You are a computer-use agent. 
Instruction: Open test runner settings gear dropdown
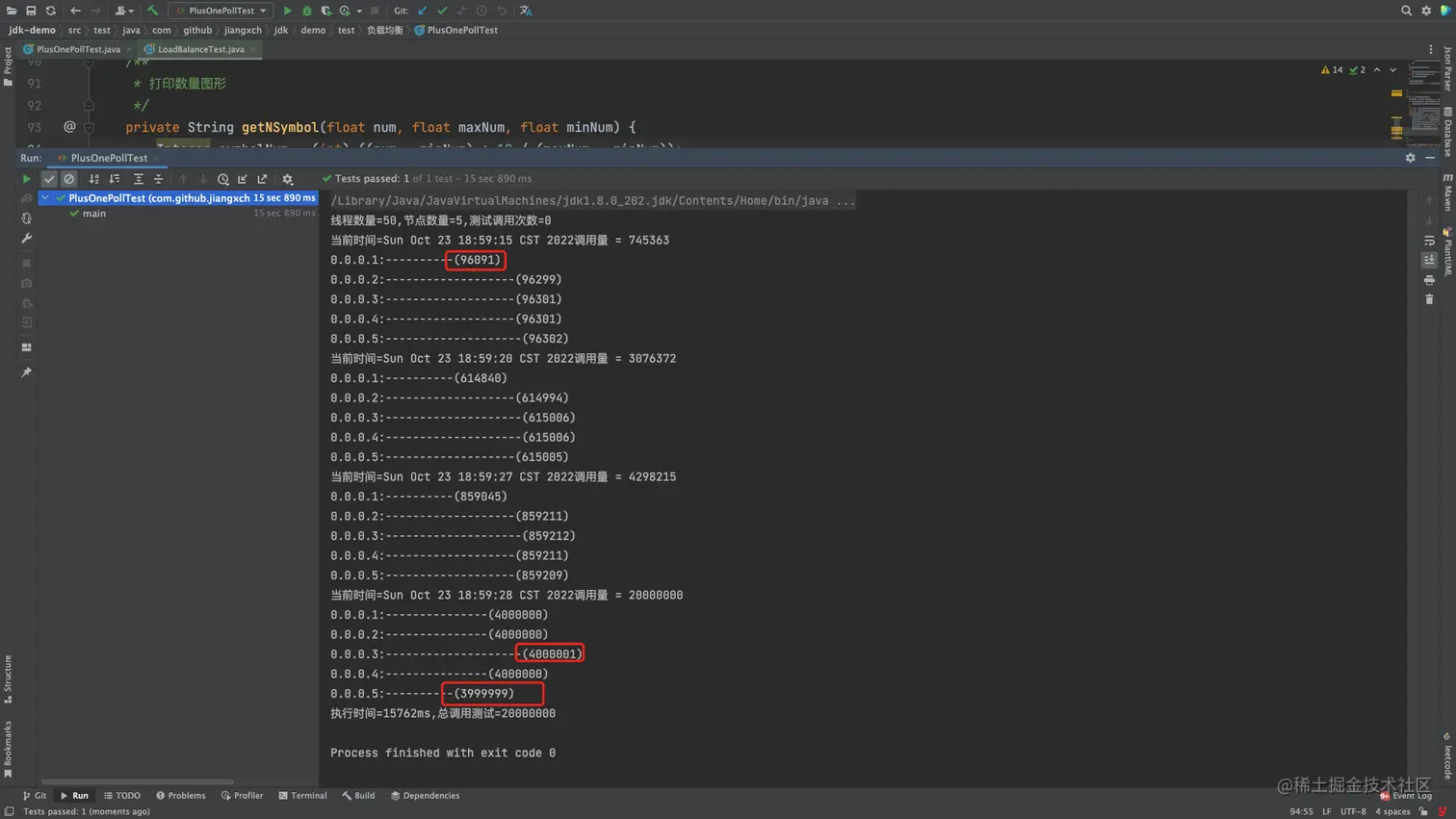(x=287, y=179)
